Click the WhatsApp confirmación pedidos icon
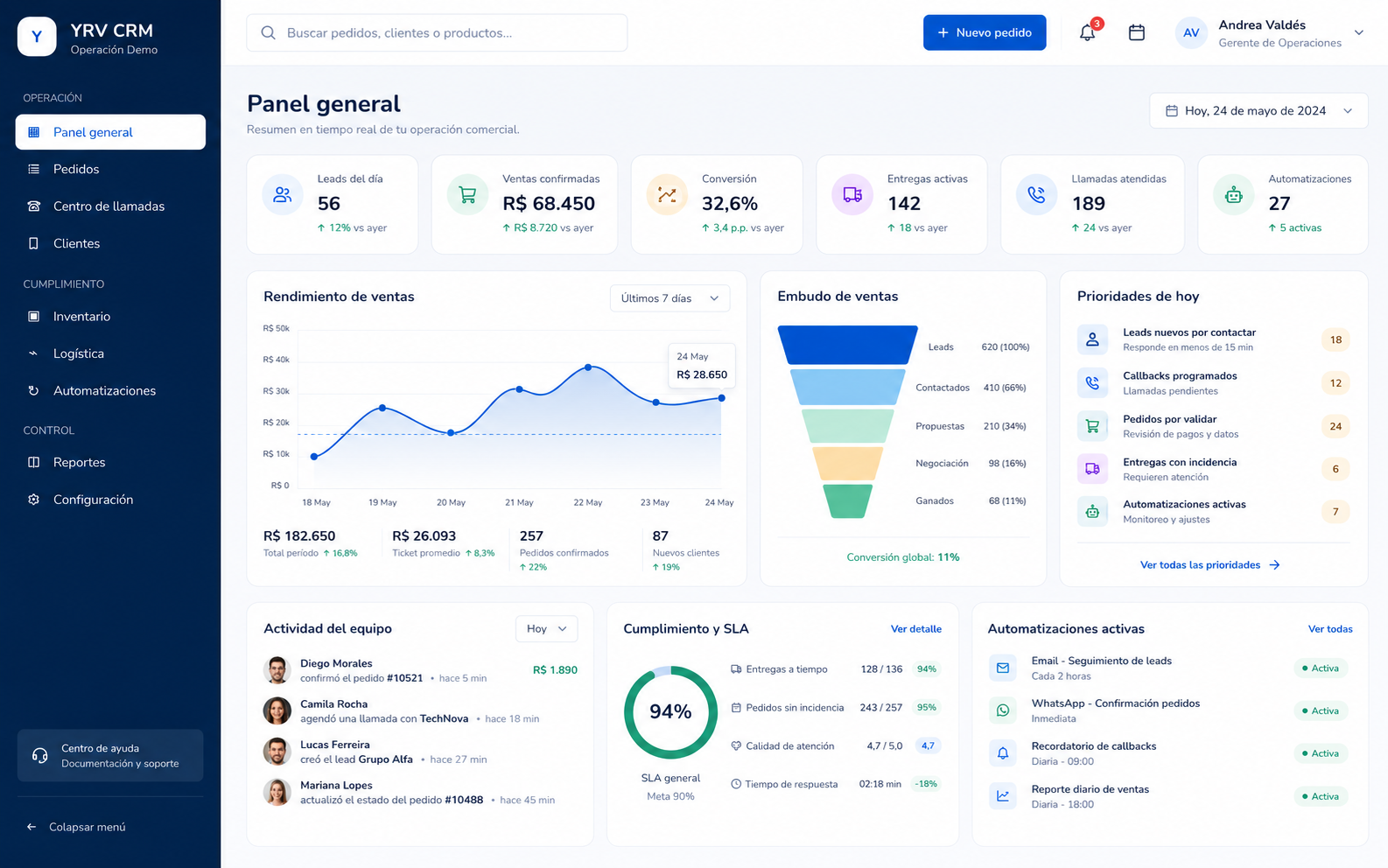The width and height of the screenshot is (1388, 868). point(1003,710)
